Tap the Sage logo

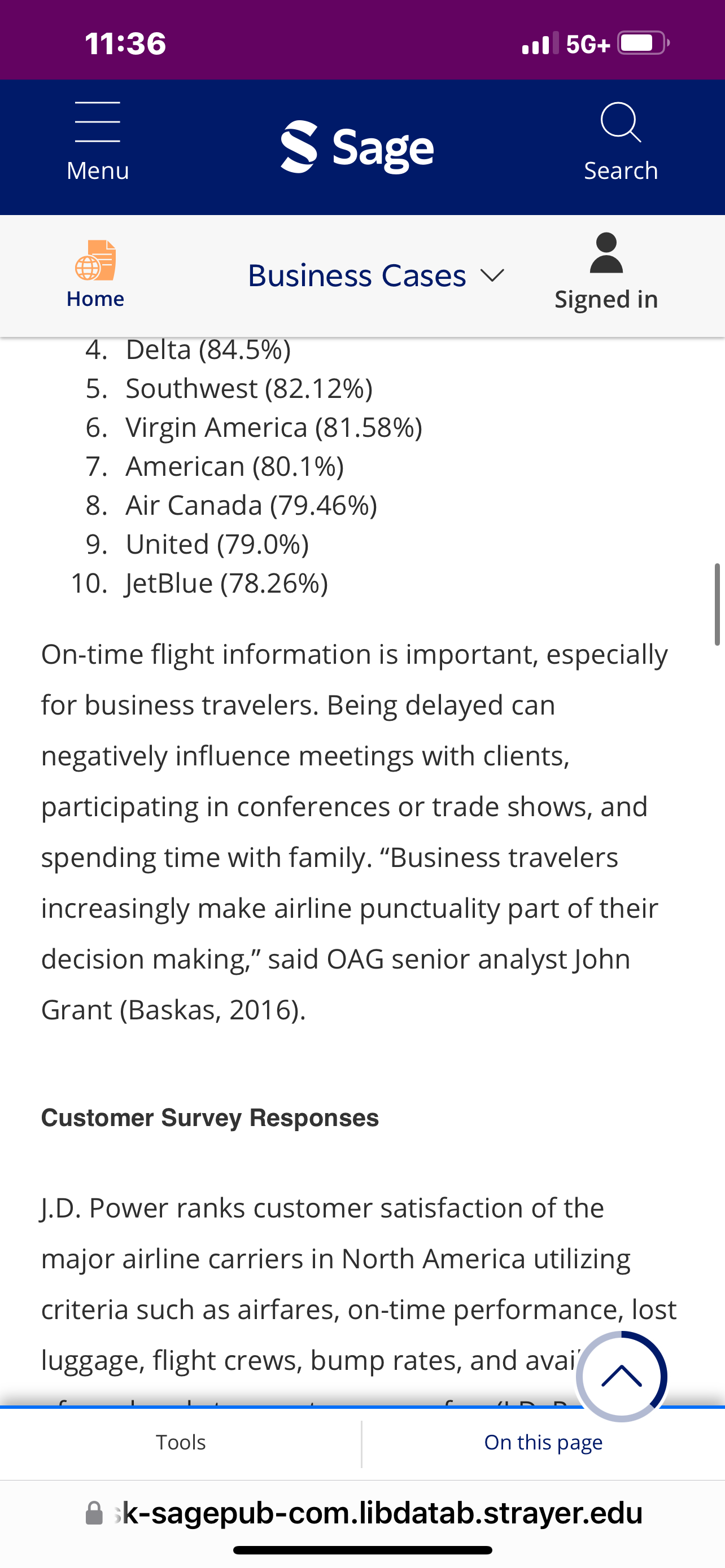357,147
